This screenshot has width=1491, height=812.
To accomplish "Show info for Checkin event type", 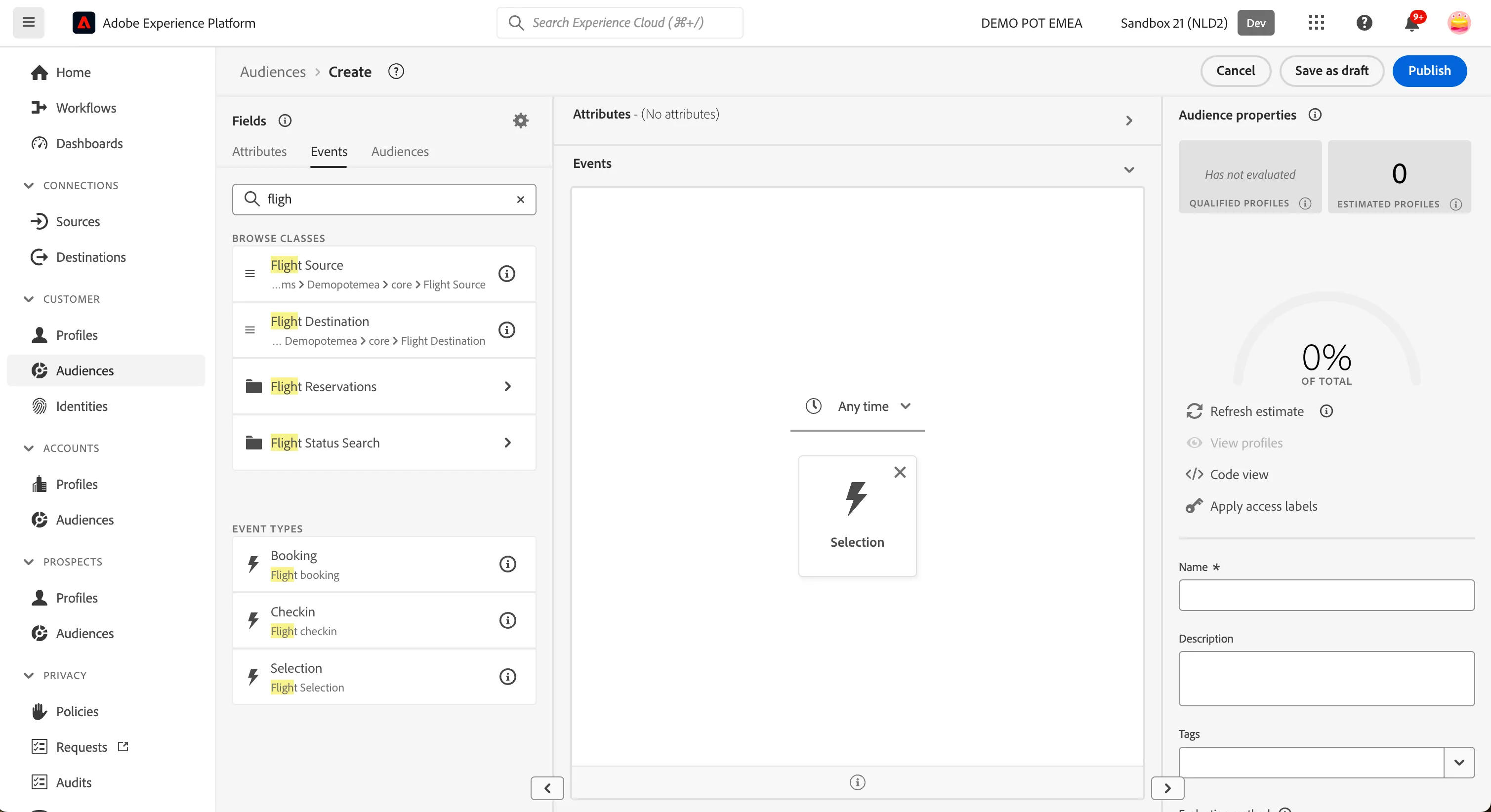I will 507,620.
